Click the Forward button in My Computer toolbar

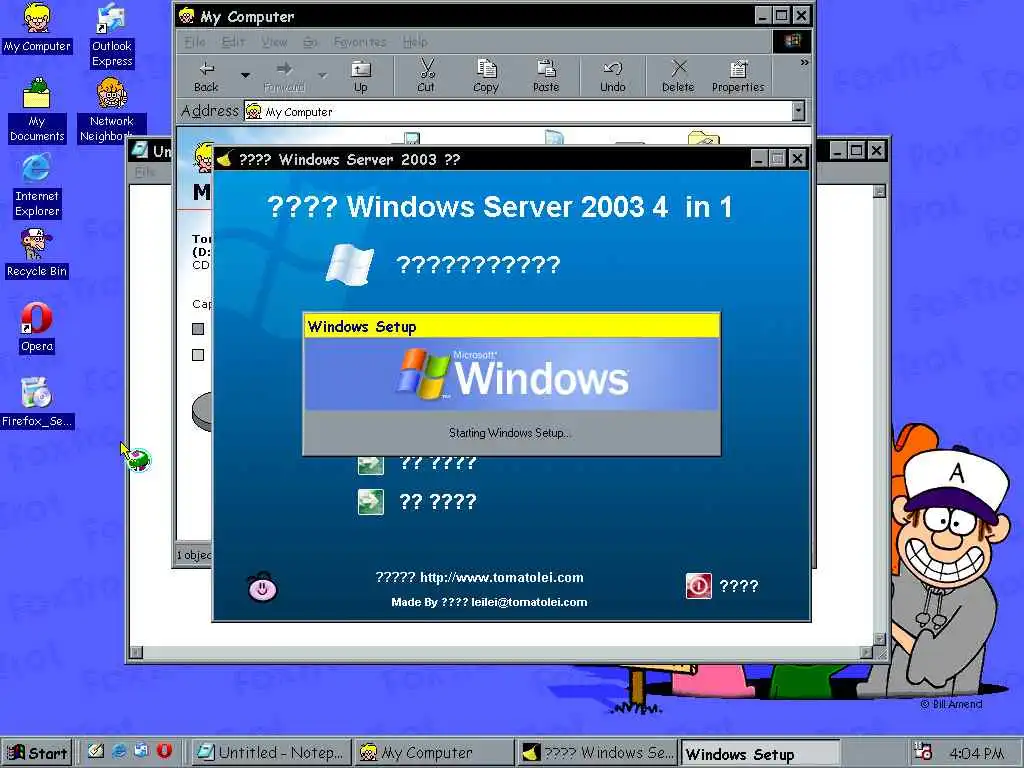click(284, 76)
